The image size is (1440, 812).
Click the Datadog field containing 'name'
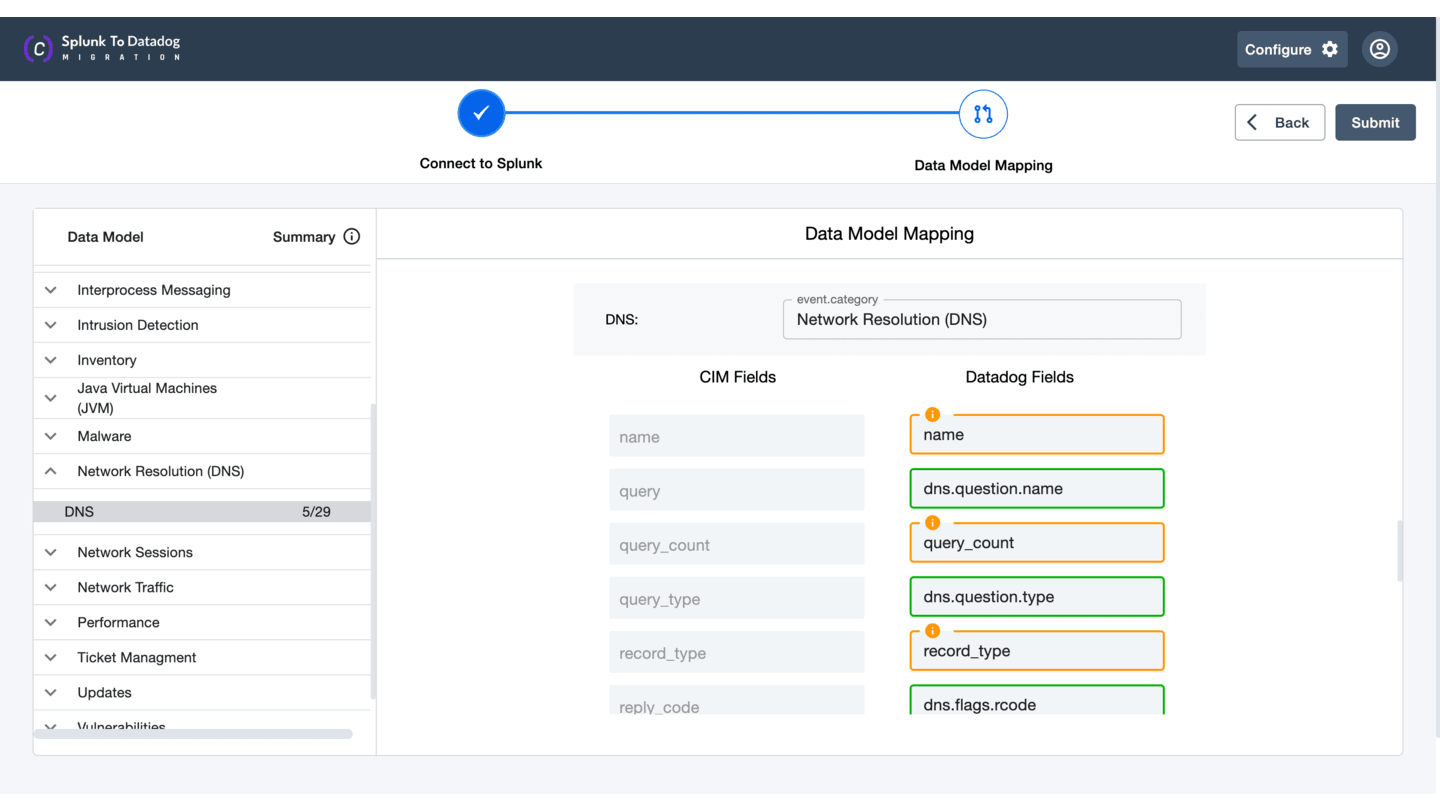point(1037,434)
